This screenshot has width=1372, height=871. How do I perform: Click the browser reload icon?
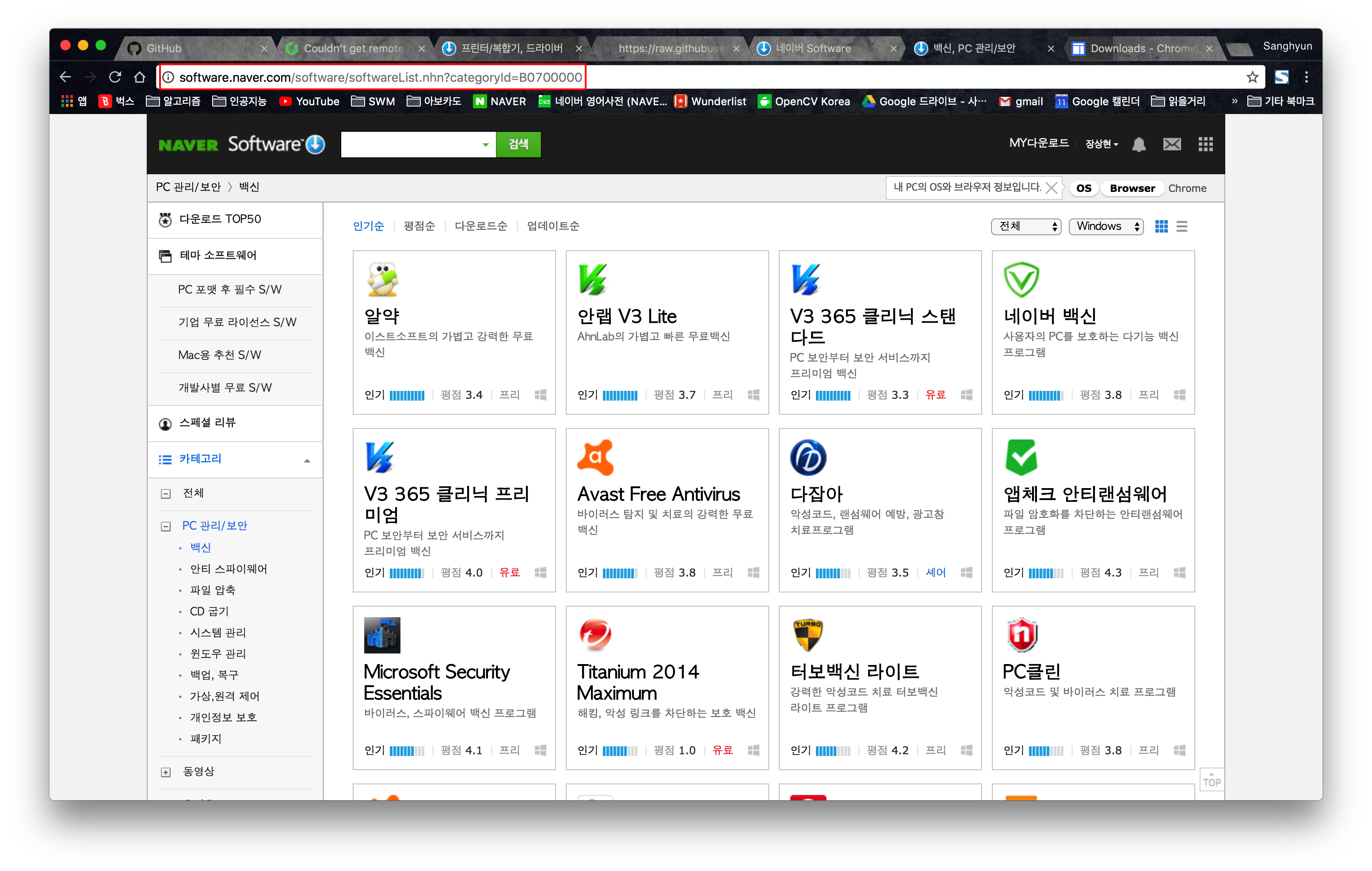115,77
